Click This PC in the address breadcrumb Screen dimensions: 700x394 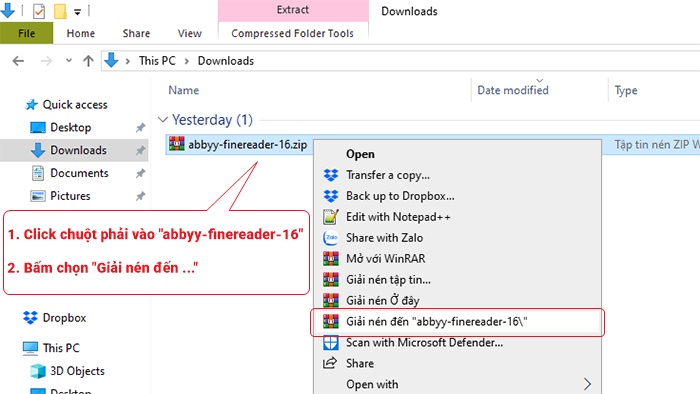157,61
